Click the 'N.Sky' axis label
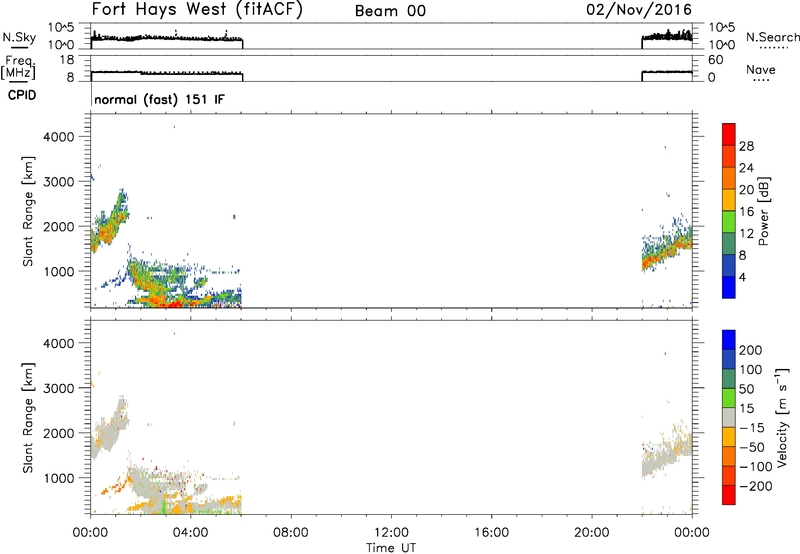Image resolution: width=800 pixels, height=554 pixels. 19,37
